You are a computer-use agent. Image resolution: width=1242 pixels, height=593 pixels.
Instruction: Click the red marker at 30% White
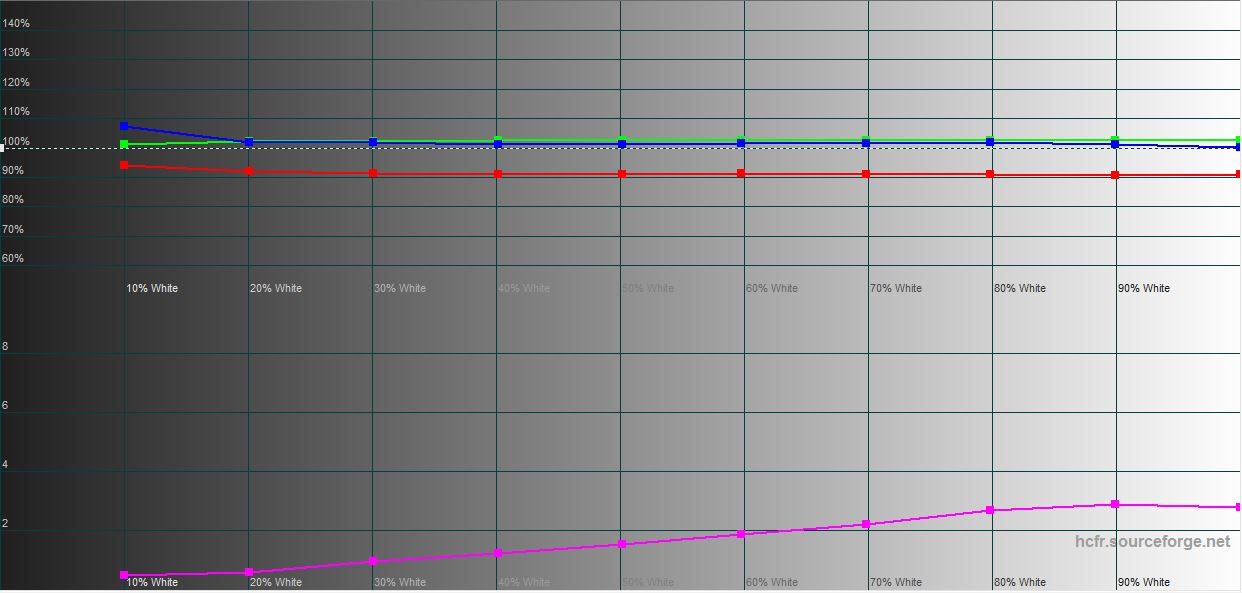pos(373,173)
